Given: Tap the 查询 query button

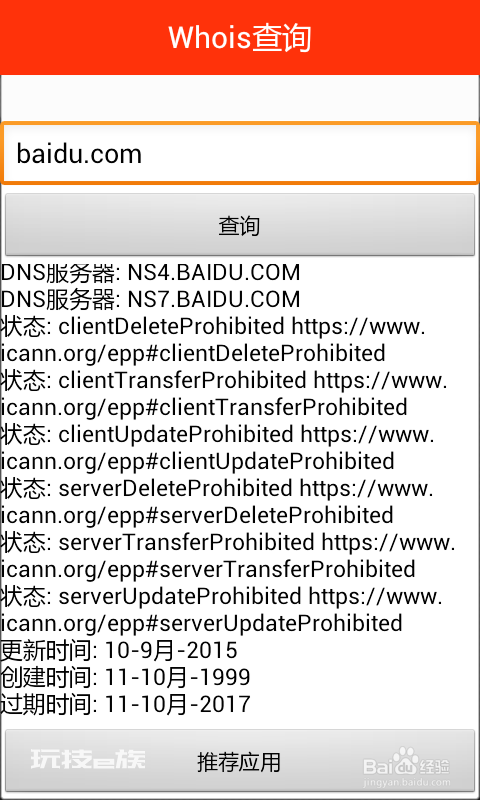Looking at the screenshot, I should (x=240, y=225).
